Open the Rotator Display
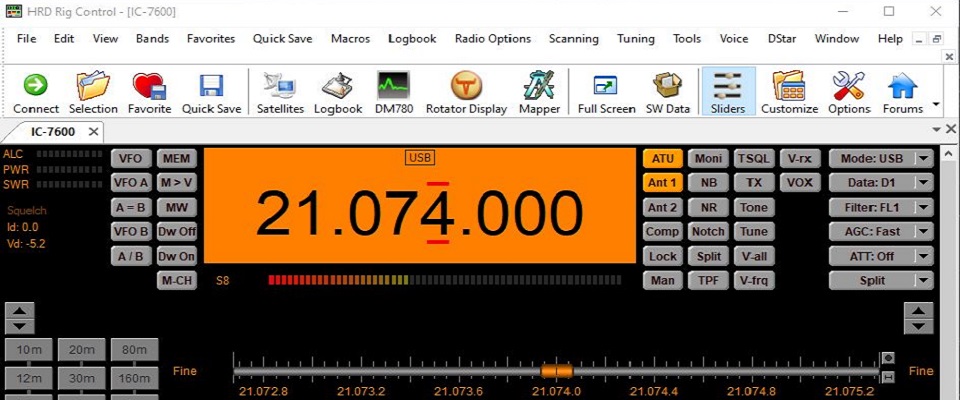The height and width of the screenshot is (400, 960). click(466, 92)
